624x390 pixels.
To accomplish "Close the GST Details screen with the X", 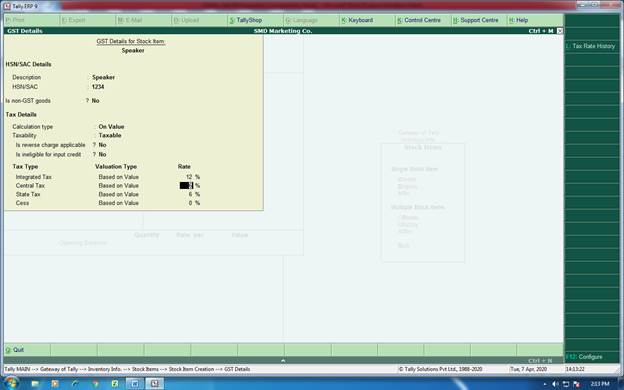I will 560,31.
